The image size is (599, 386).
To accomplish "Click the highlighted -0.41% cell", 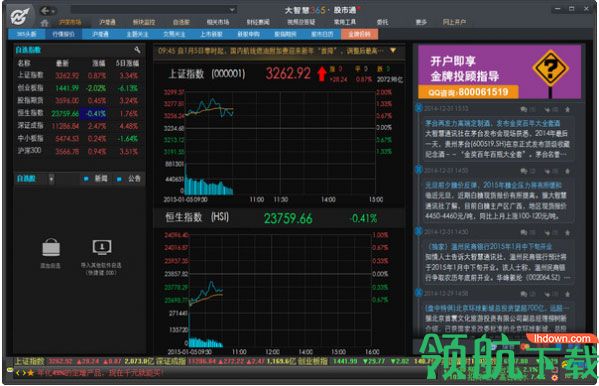I will (94, 113).
